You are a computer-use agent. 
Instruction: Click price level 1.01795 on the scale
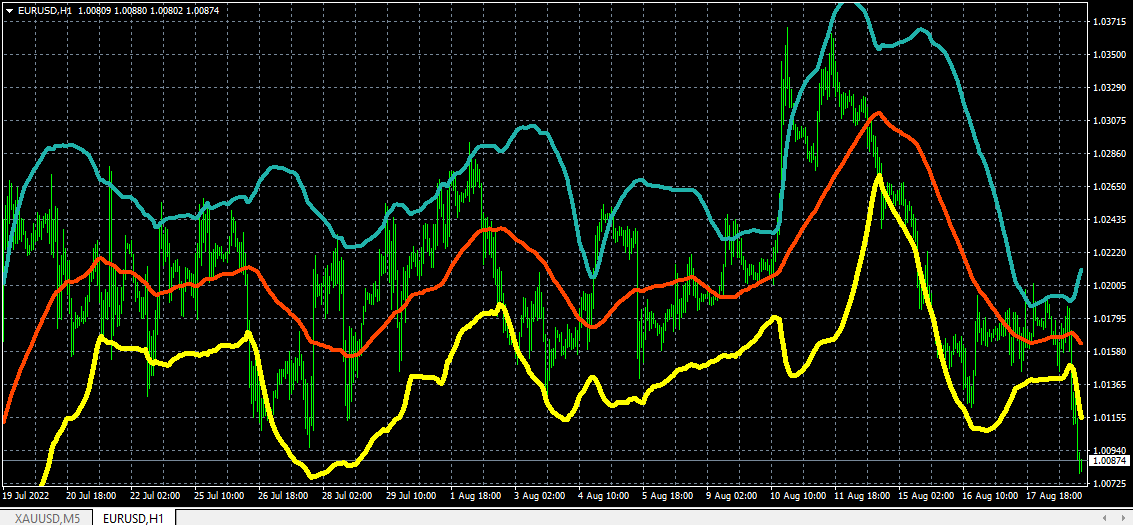click(1111, 318)
